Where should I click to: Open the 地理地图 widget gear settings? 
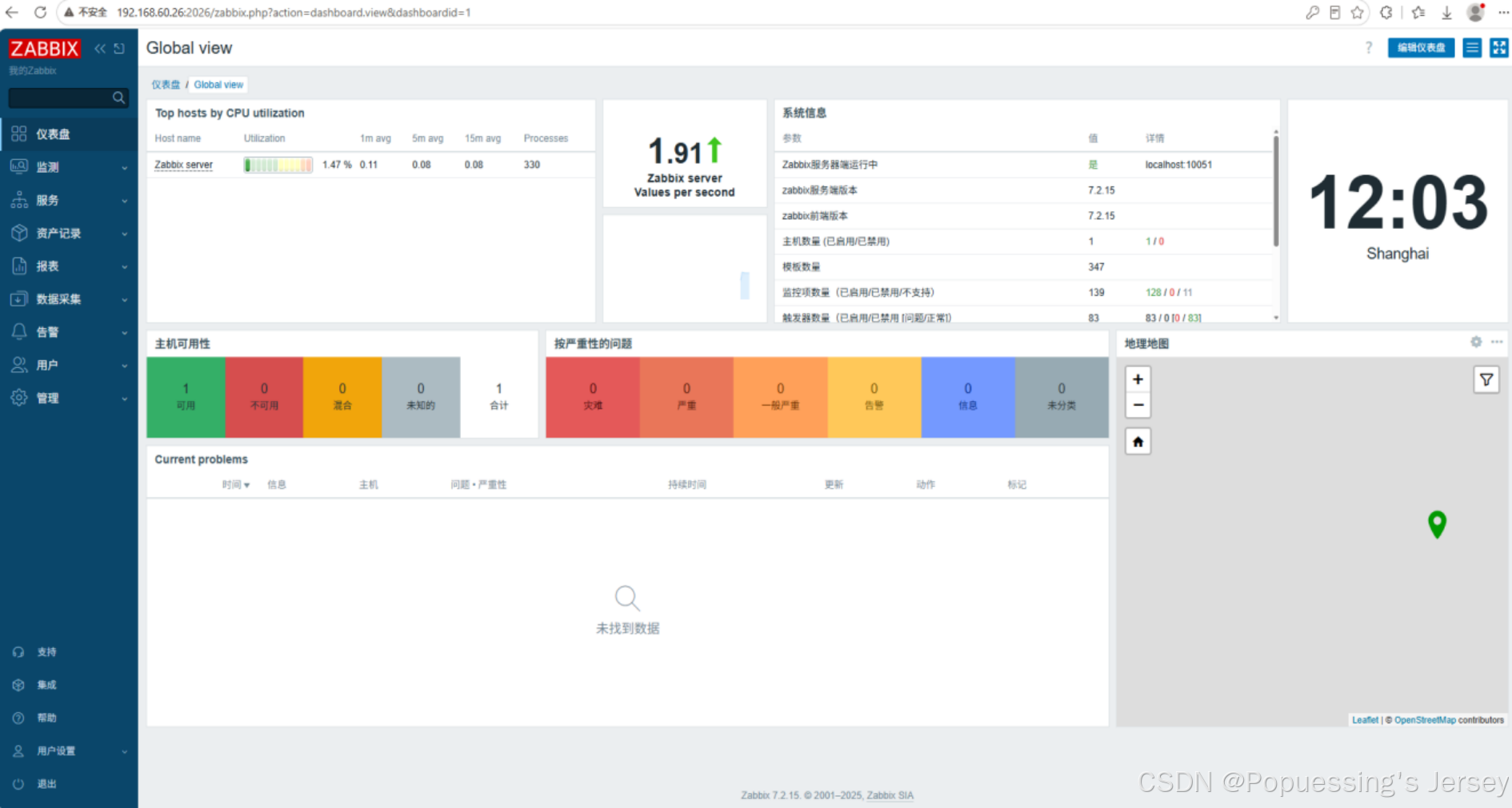click(1476, 342)
